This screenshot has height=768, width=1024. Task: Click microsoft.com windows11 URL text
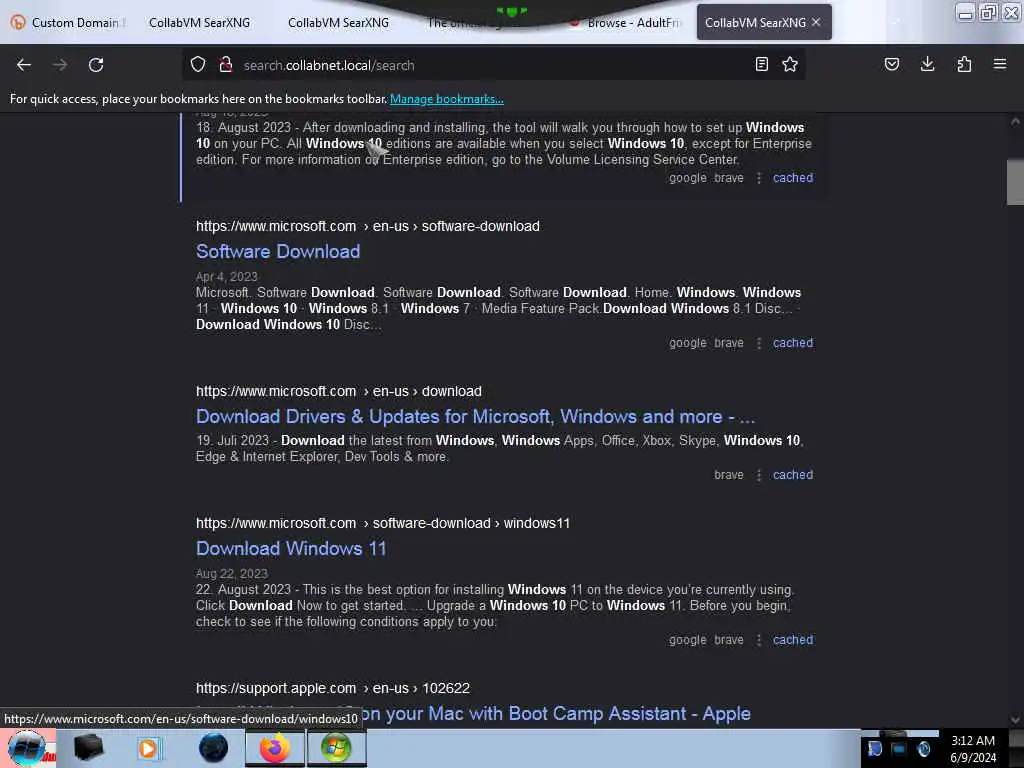pyautogui.click(x=383, y=523)
